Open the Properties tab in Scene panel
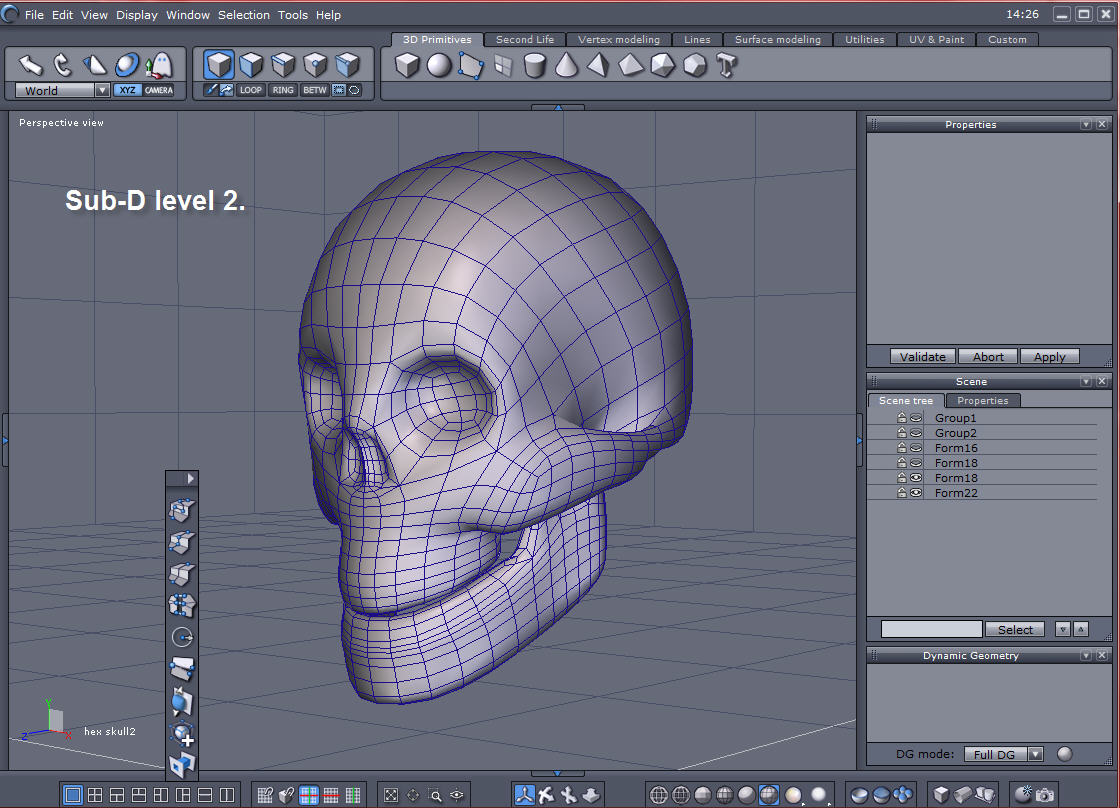Viewport: 1120px width, 808px height. (982, 401)
